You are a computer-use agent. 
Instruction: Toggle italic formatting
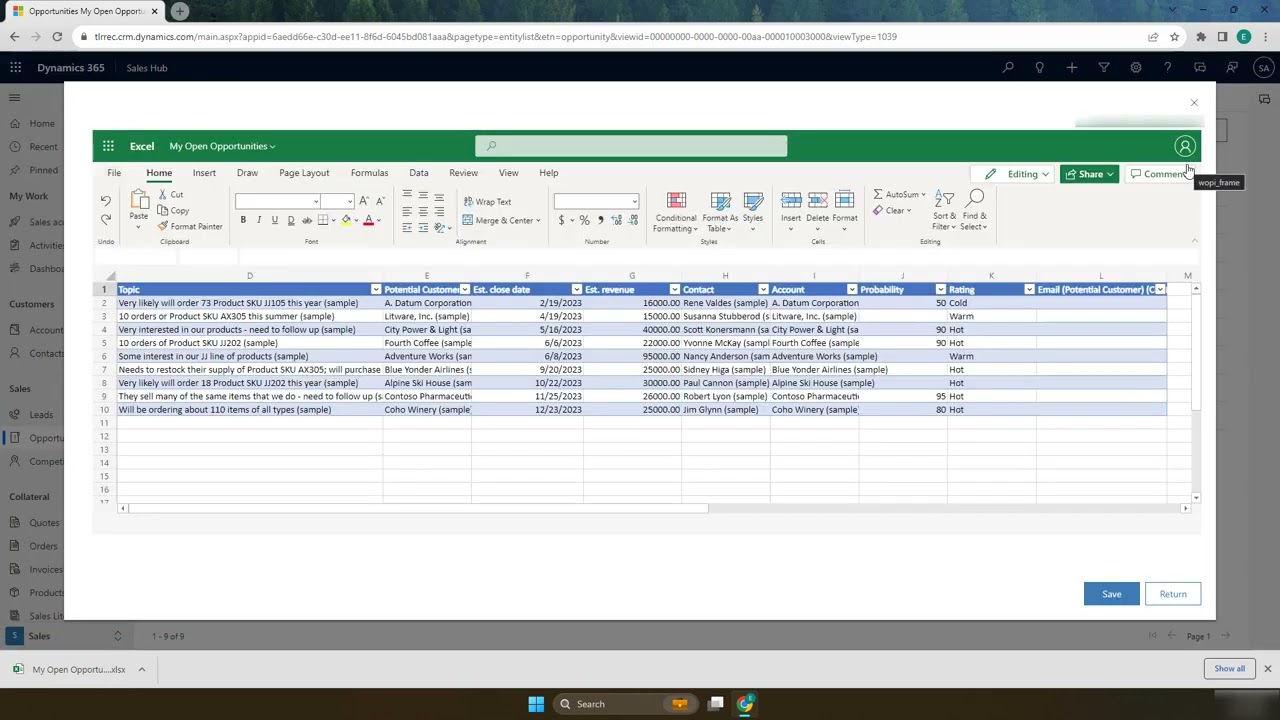259,220
